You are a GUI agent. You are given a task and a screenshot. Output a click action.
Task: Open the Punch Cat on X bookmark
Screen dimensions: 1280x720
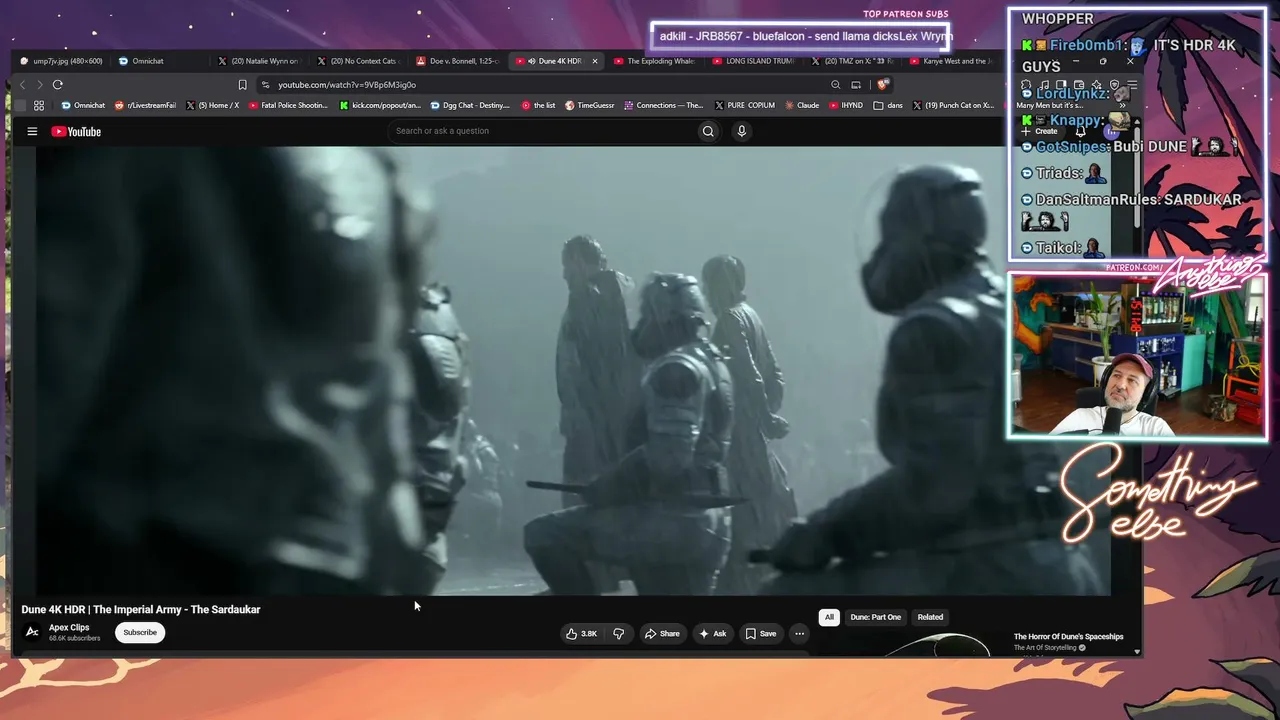tap(953, 105)
